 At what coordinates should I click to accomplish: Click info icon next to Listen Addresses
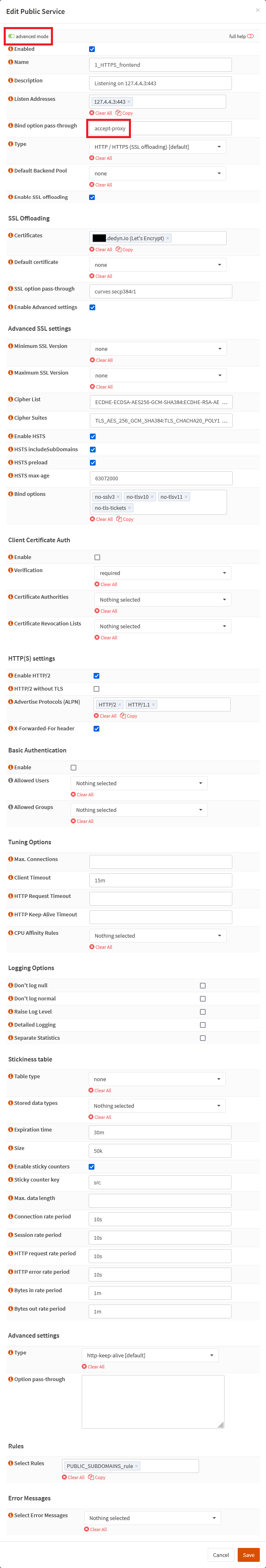click(10, 99)
